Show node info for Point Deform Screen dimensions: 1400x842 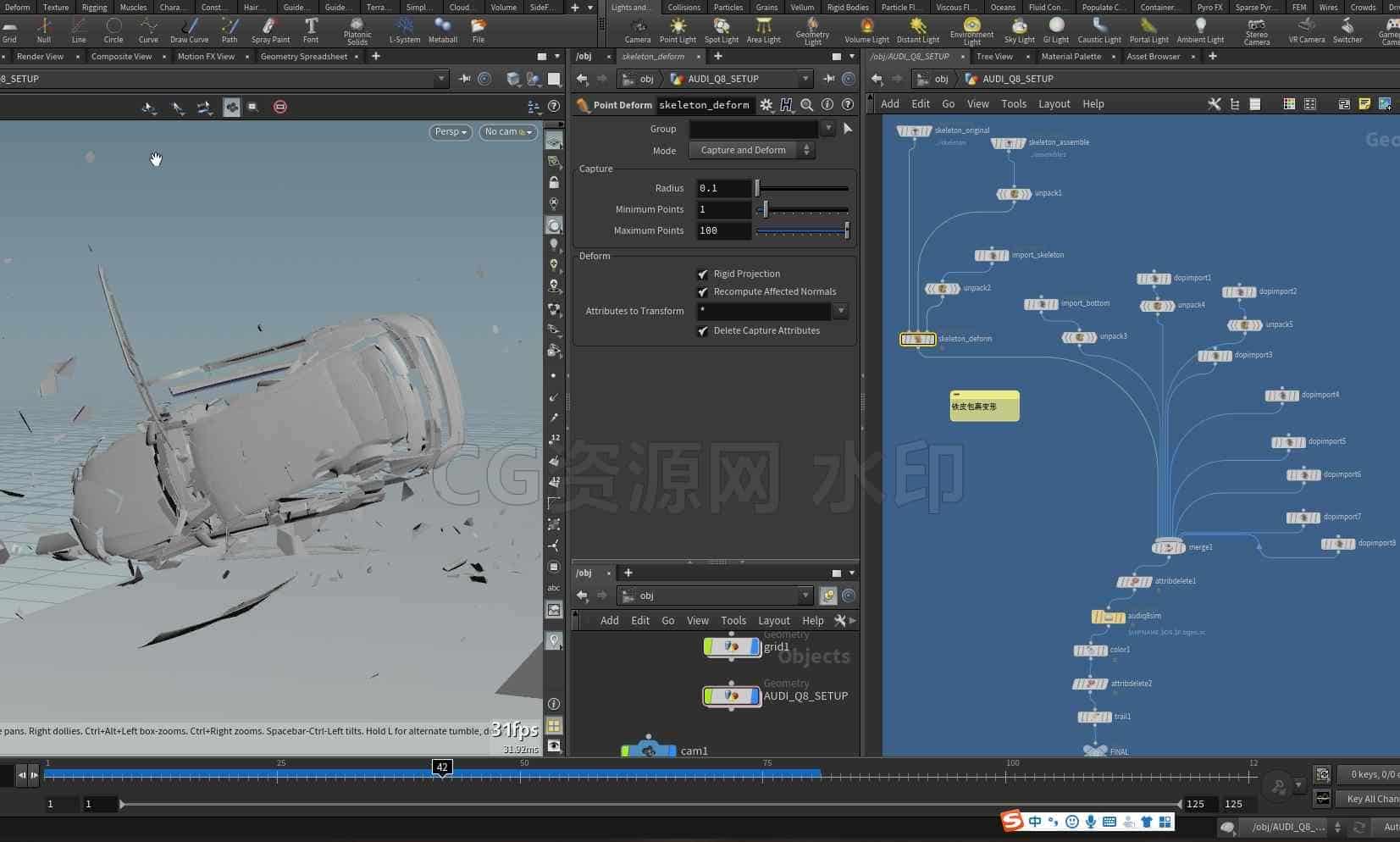point(827,105)
